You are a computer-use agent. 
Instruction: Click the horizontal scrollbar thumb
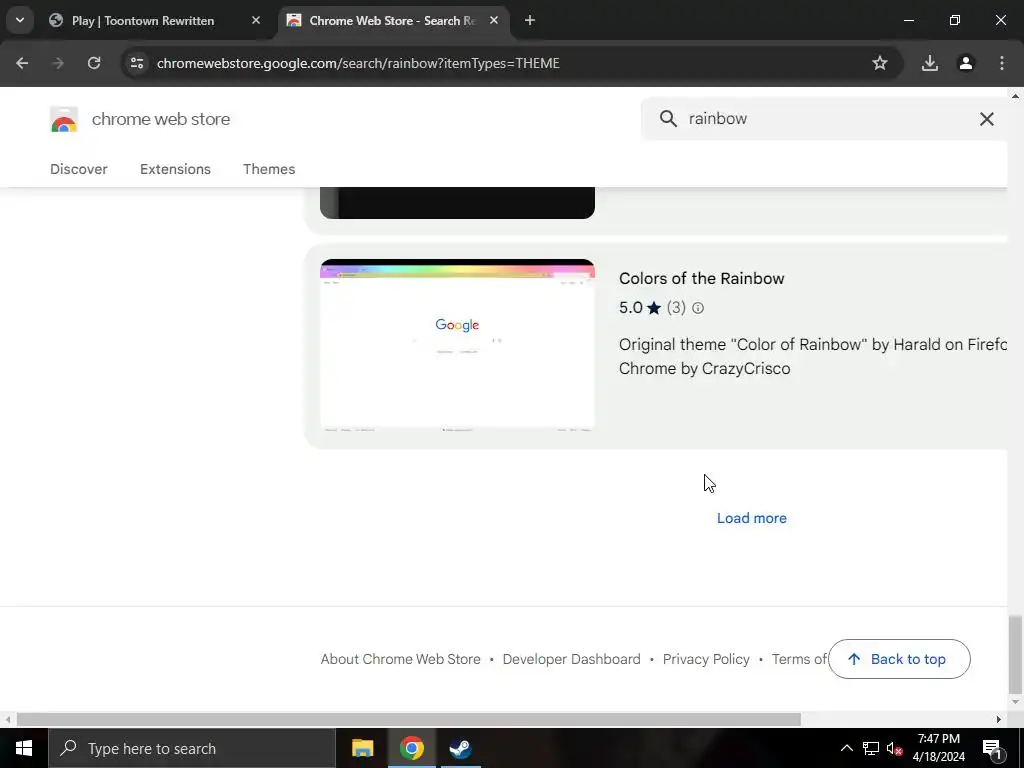point(409,720)
